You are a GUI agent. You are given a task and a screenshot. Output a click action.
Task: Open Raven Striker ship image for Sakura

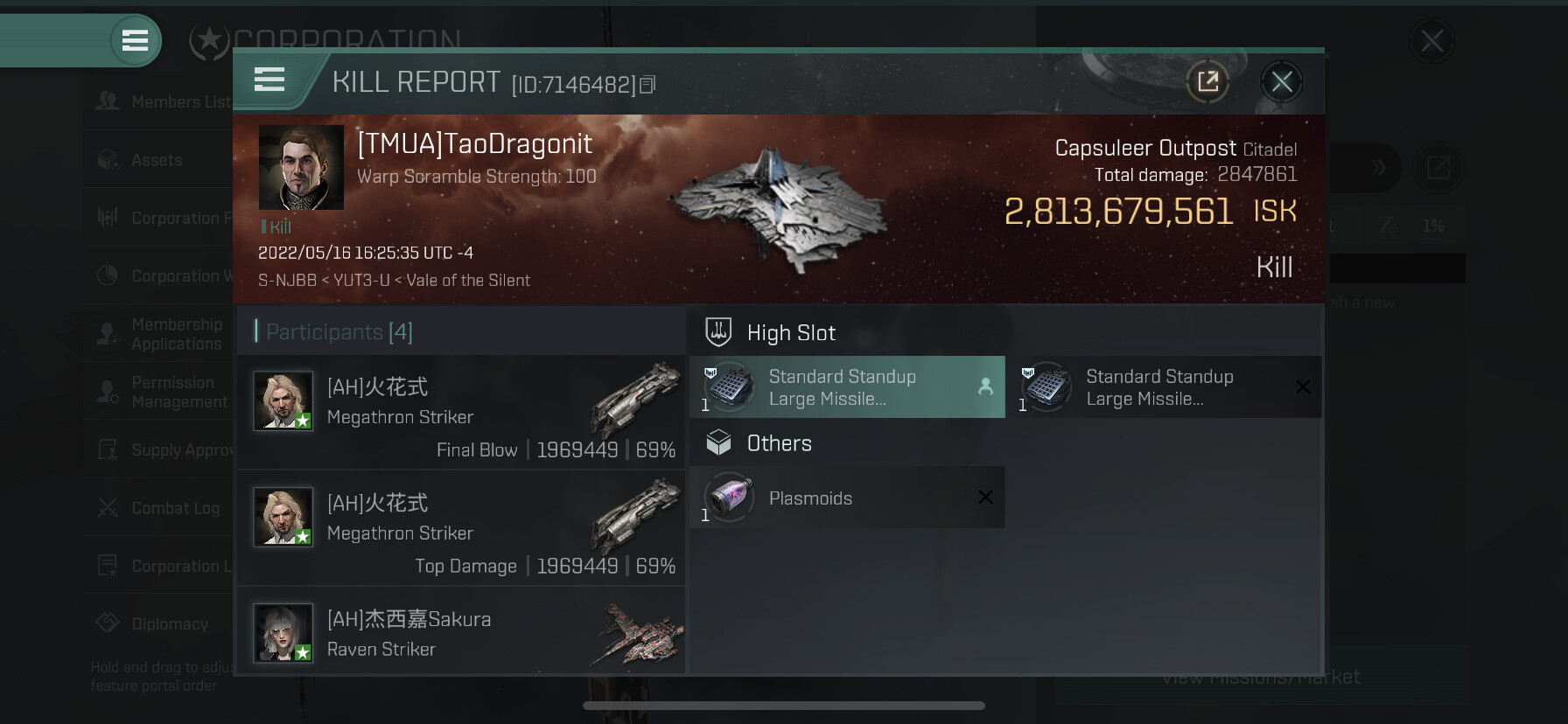pos(639,632)
